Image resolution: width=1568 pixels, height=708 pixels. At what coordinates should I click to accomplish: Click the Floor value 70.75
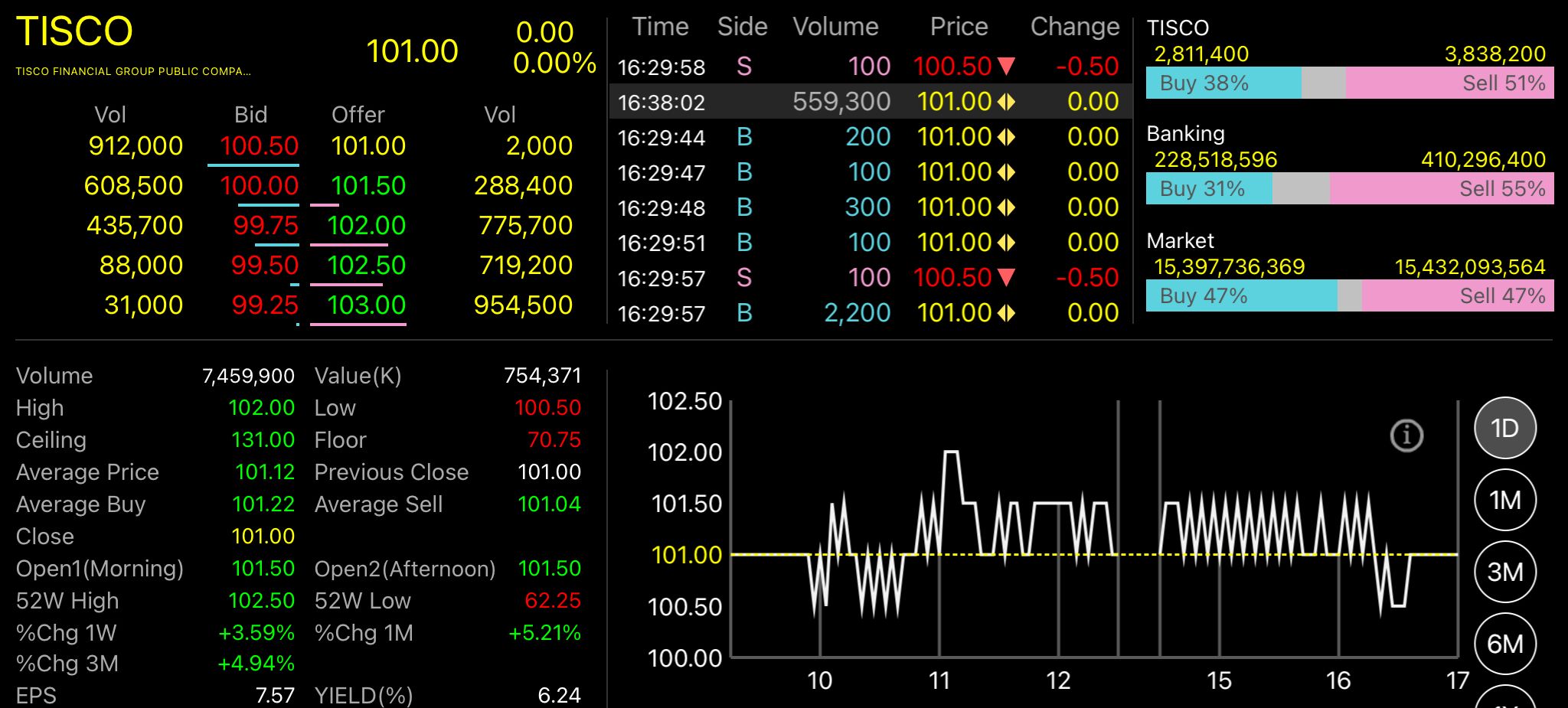point(554,440)
